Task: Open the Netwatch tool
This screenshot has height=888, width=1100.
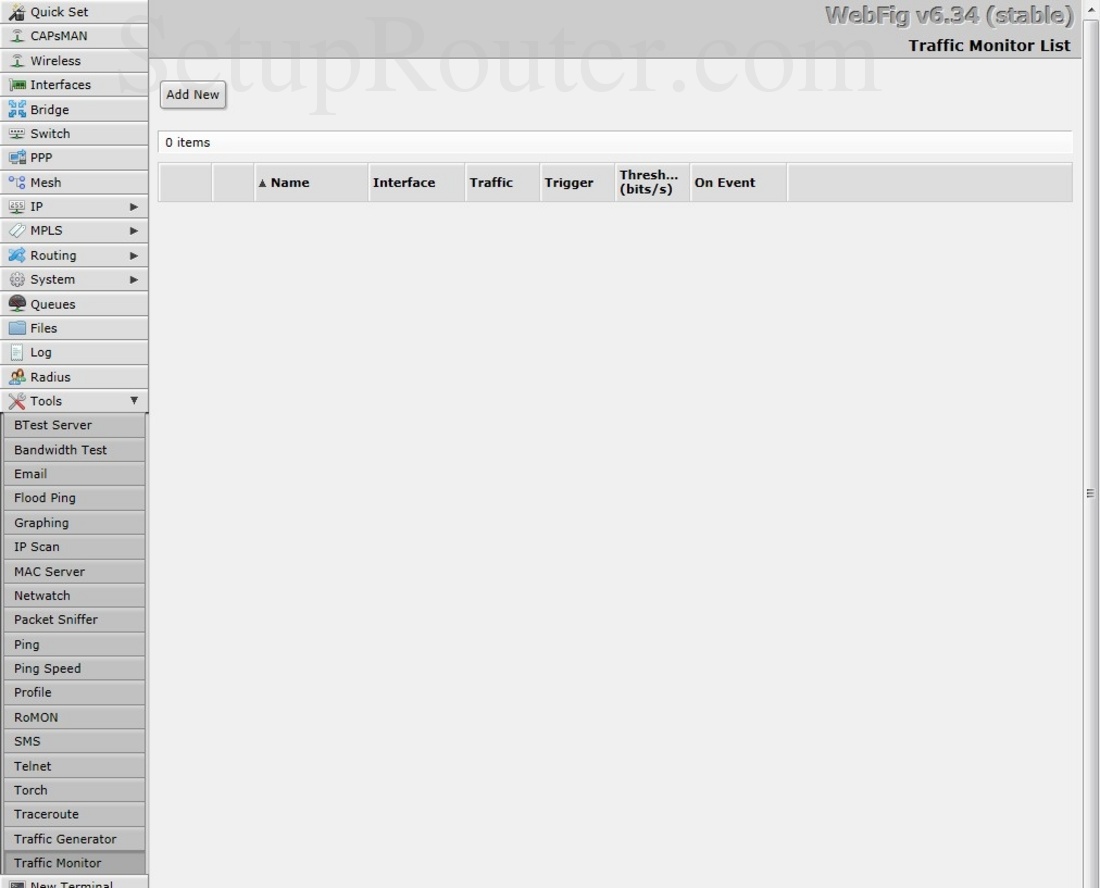Action: point(74,596)
